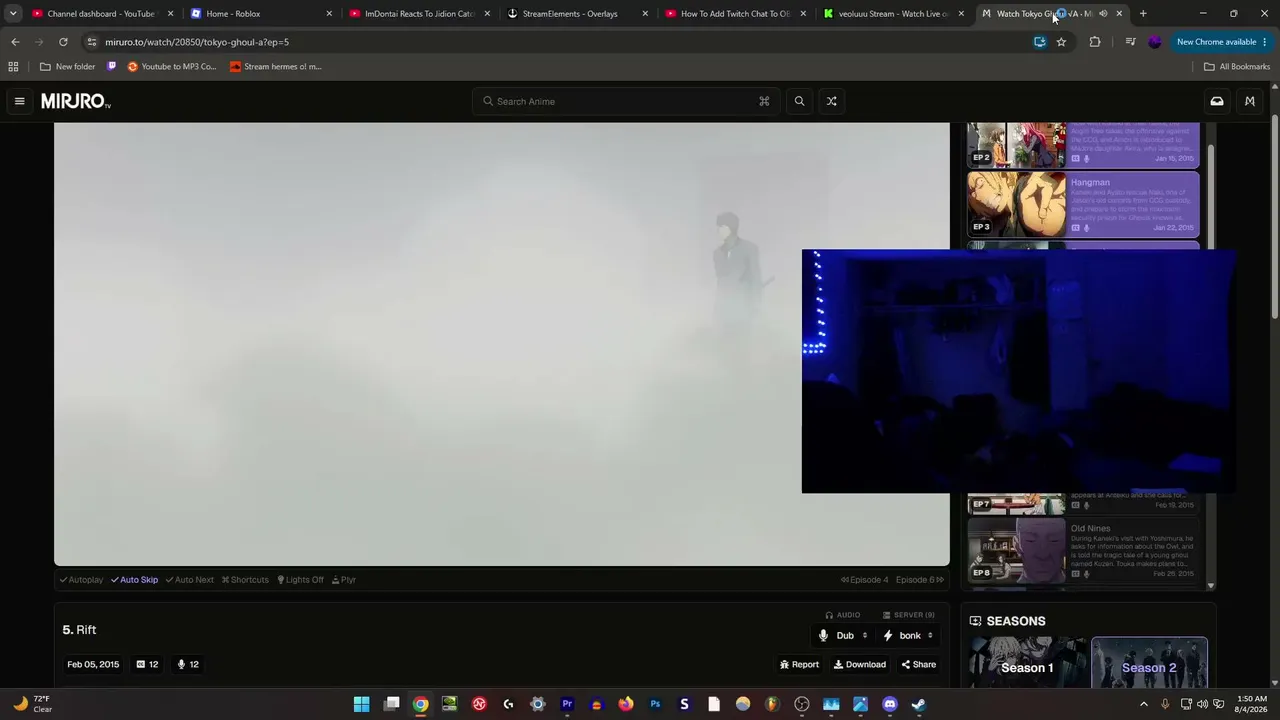
Task: Go to next Episode 6
Action: point(920,580)
